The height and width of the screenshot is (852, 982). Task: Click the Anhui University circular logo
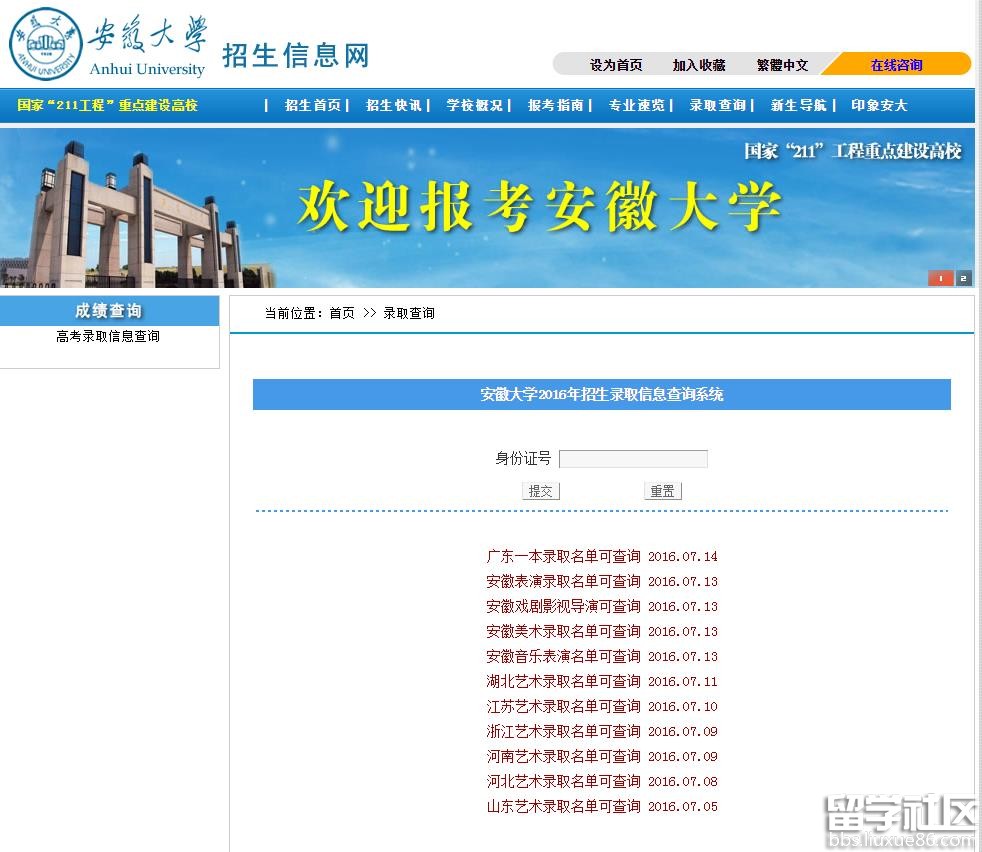click(46, 44)
